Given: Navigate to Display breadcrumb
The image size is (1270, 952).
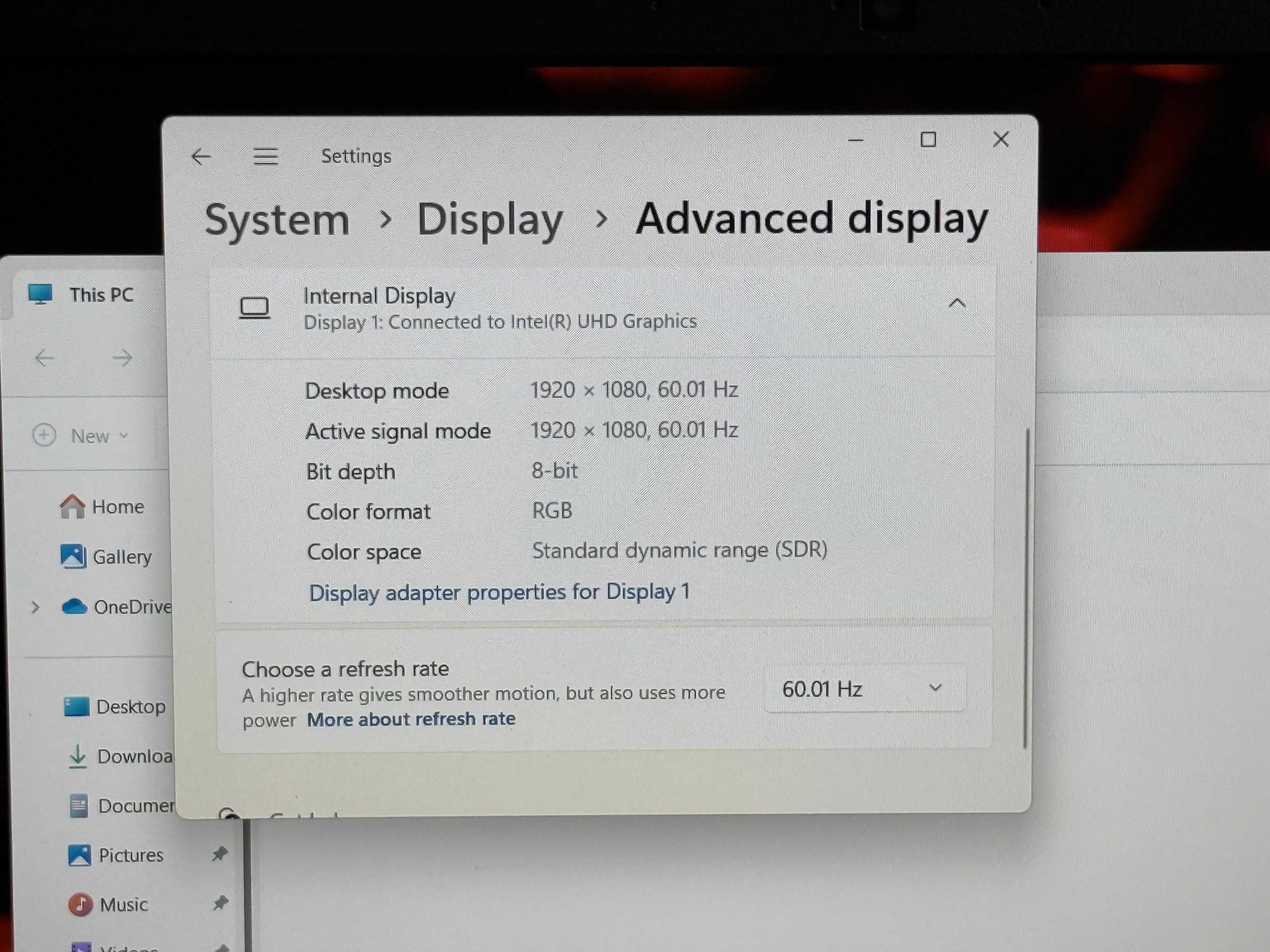Looking at the screenshot, I should click(x=490, y=220).
